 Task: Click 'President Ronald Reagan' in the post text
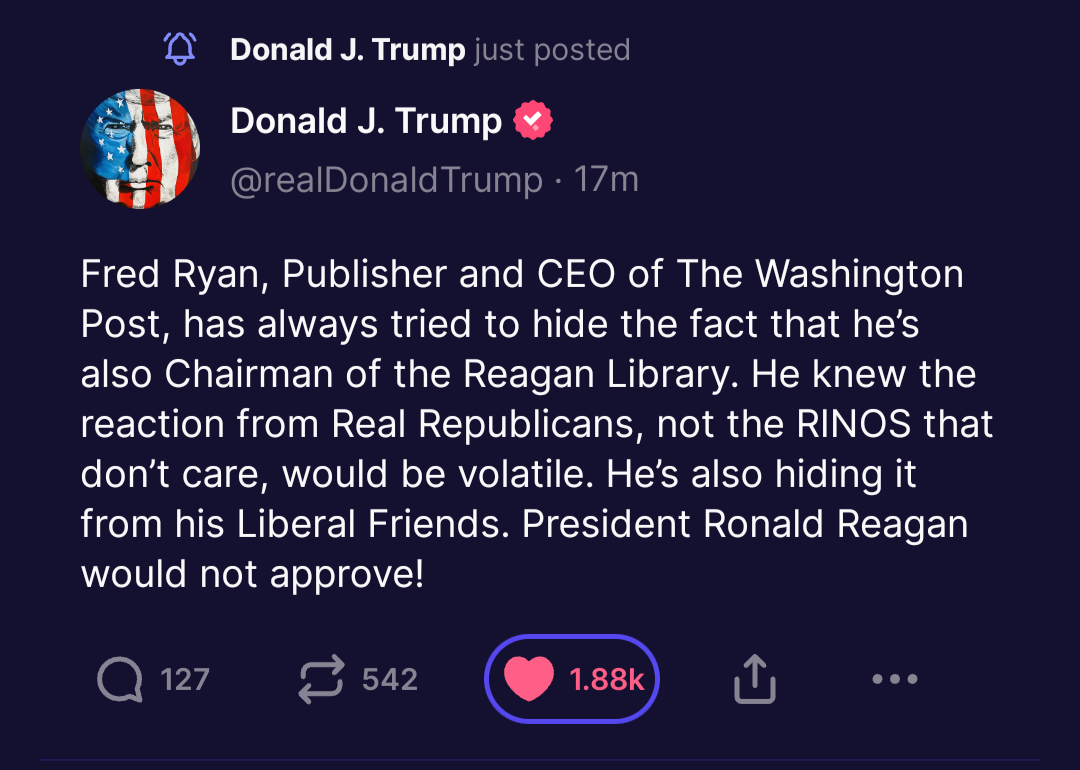[x=745, y=524]
